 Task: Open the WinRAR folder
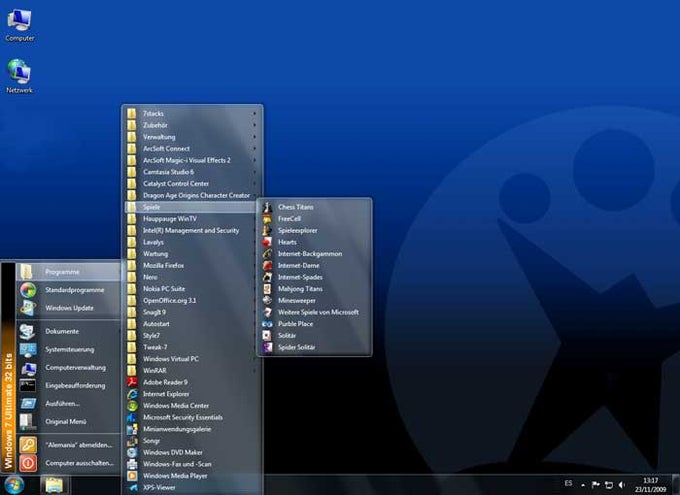click(193, 370)
